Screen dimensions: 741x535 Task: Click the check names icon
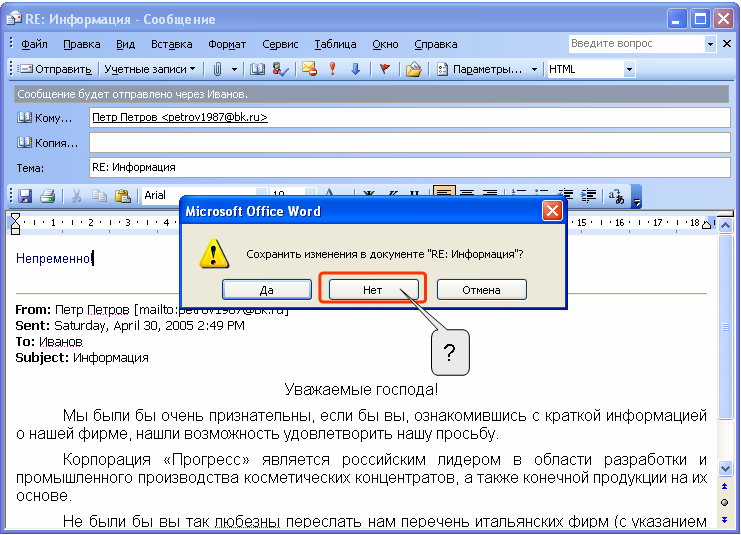click(280, 69)
